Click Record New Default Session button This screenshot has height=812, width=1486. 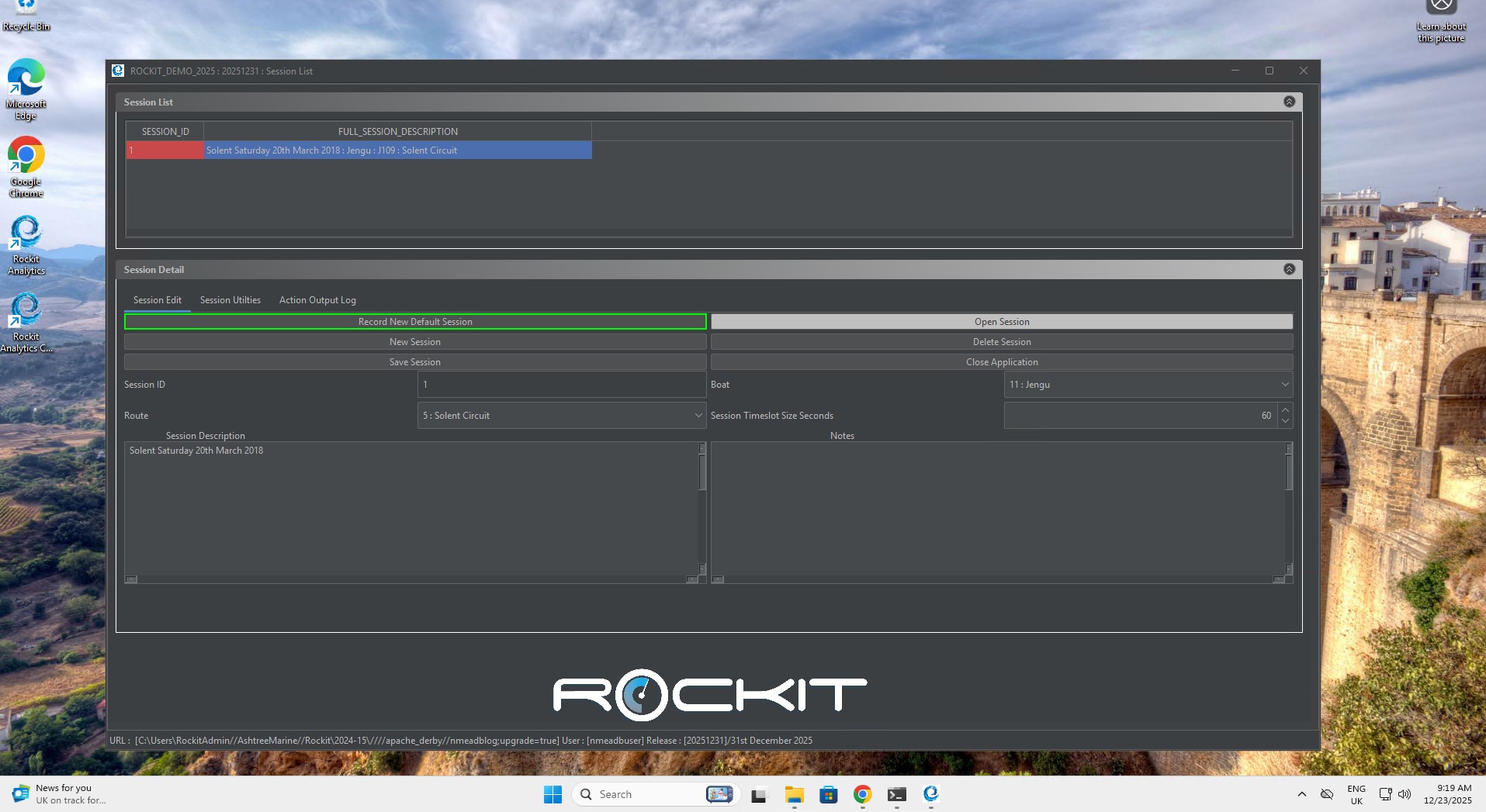click(415, 322)
